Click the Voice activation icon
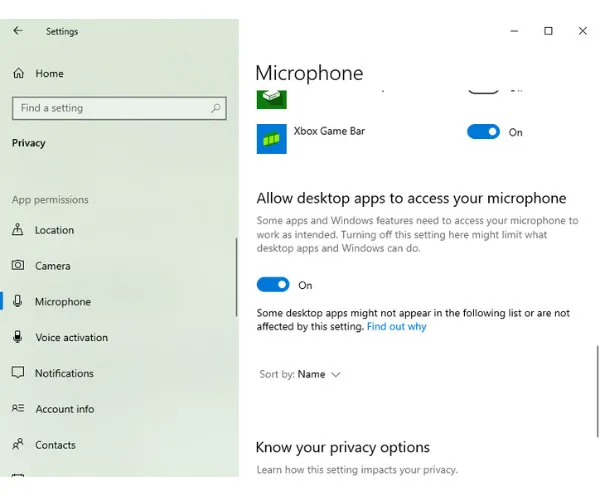This screenshot has height=496, width=600. coord(18,337)
